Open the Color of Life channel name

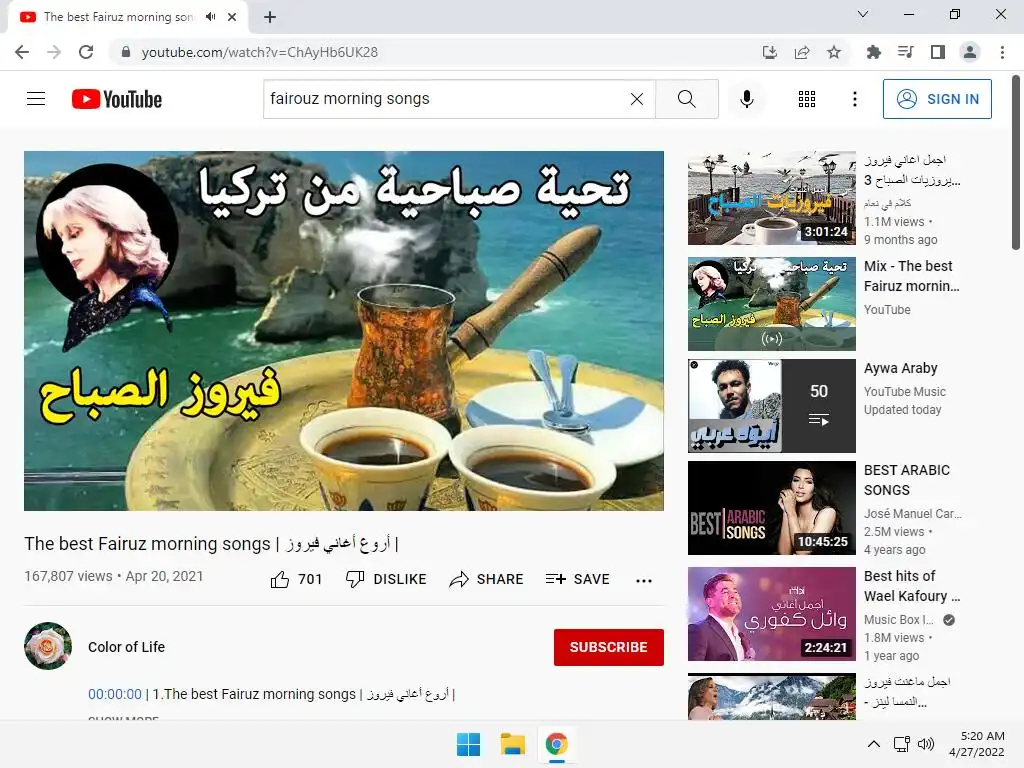(127, 647)
